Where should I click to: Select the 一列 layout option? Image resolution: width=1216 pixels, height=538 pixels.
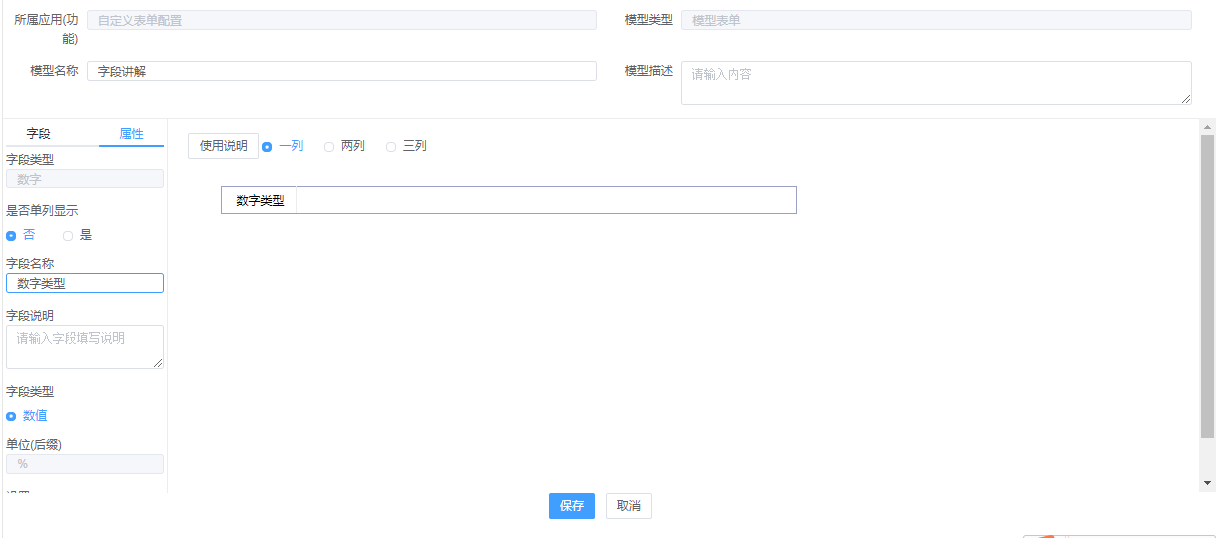(268, 147)
